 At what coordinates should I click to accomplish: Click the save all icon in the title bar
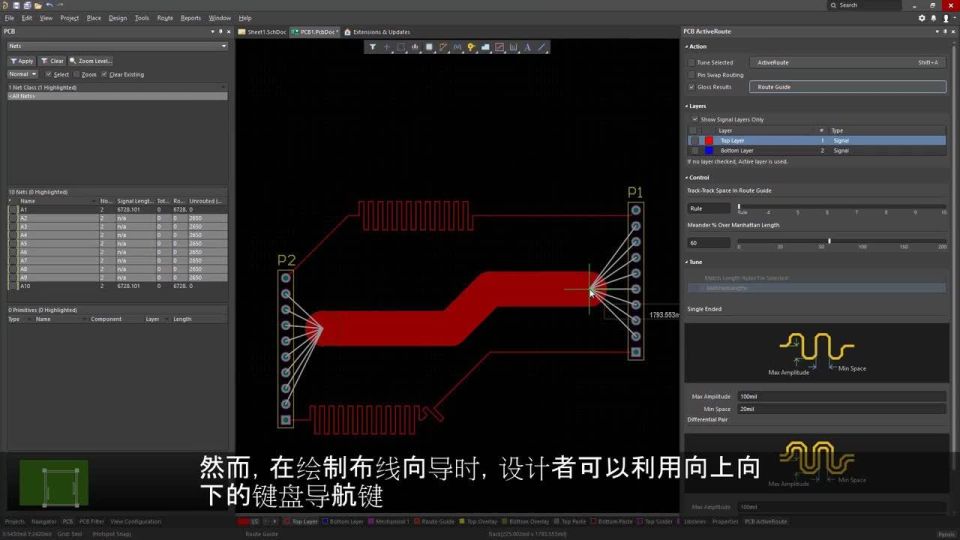tap(27, 5)
